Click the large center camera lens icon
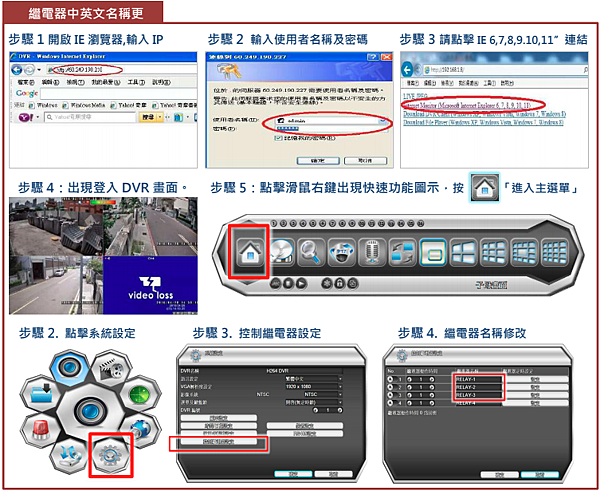The image size is (600, 491). [90, 411]
